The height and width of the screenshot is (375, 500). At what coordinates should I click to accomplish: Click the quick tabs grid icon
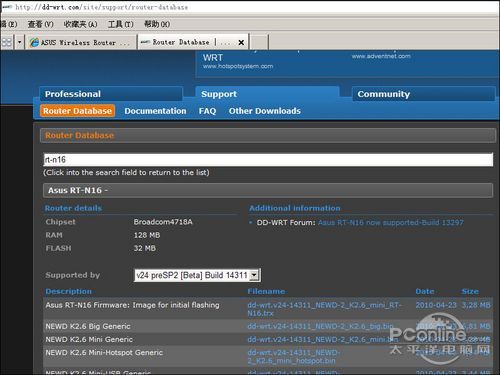(6, 42)
